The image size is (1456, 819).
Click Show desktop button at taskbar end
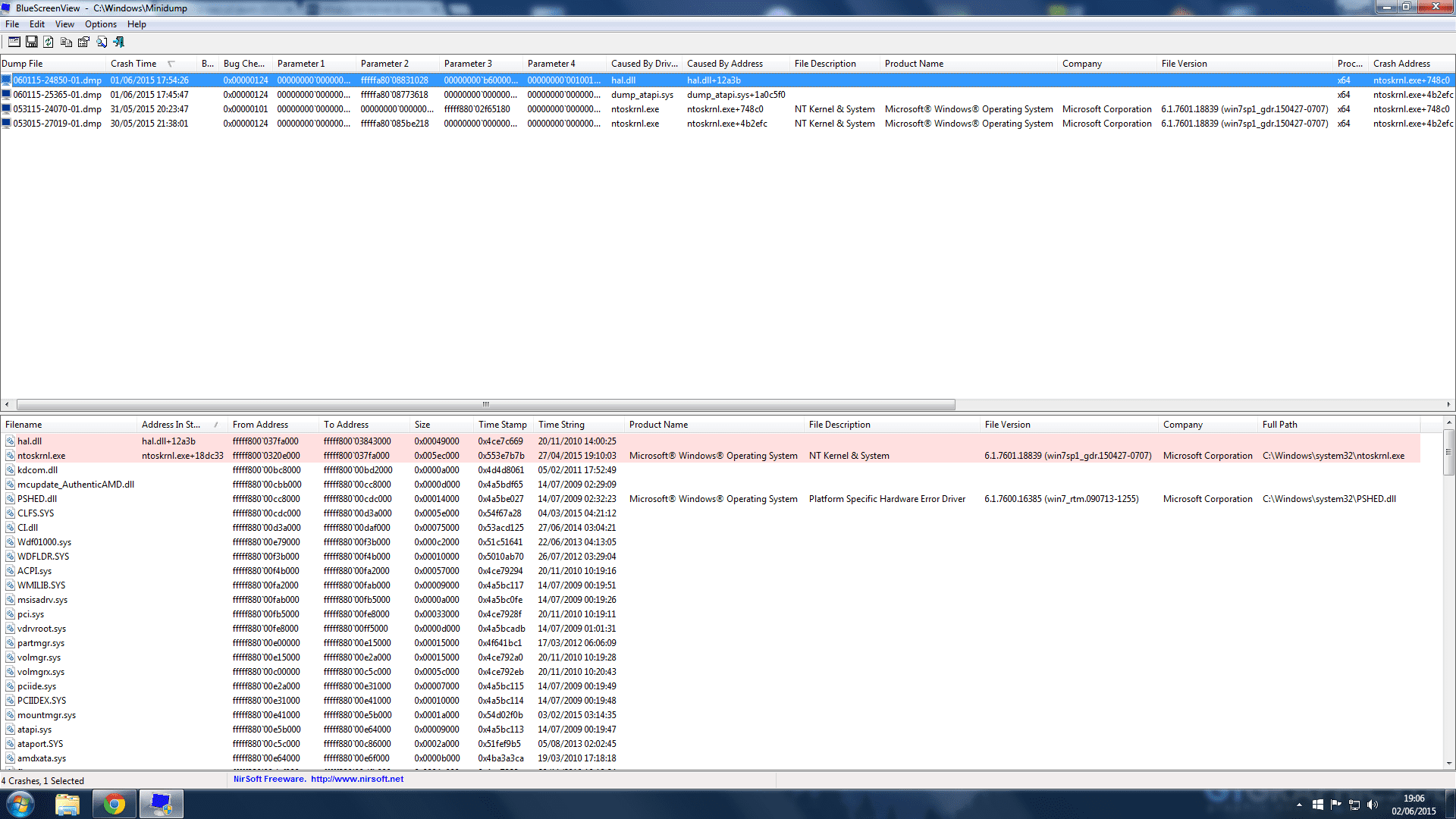[x=1450, y=805]
